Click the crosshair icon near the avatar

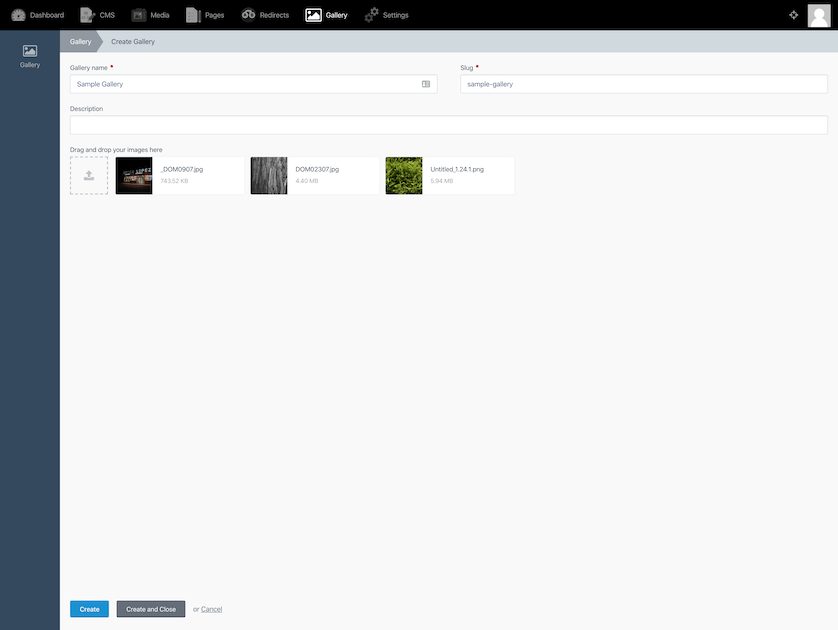(x=794, y=15)
